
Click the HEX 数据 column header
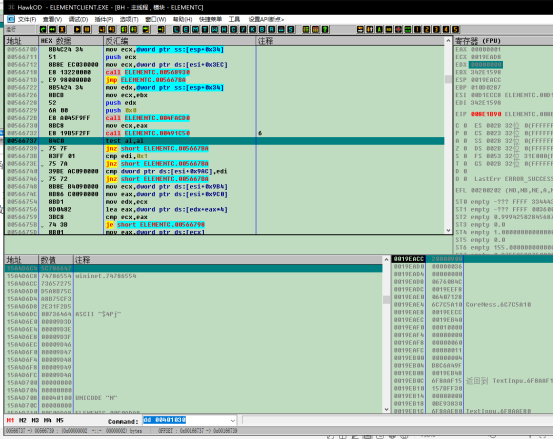pyautogui.click(x=71, y=41)
